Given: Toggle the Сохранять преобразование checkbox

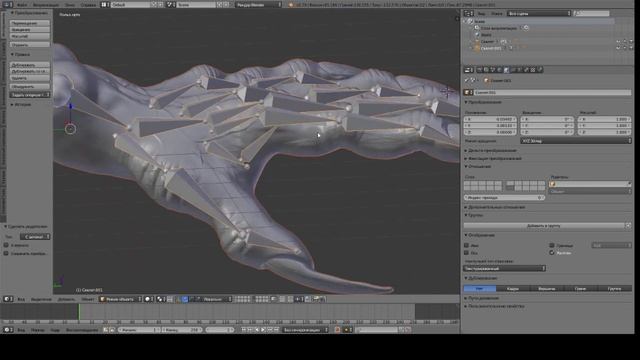Looking at the screenshot, I should click(6, 253).
